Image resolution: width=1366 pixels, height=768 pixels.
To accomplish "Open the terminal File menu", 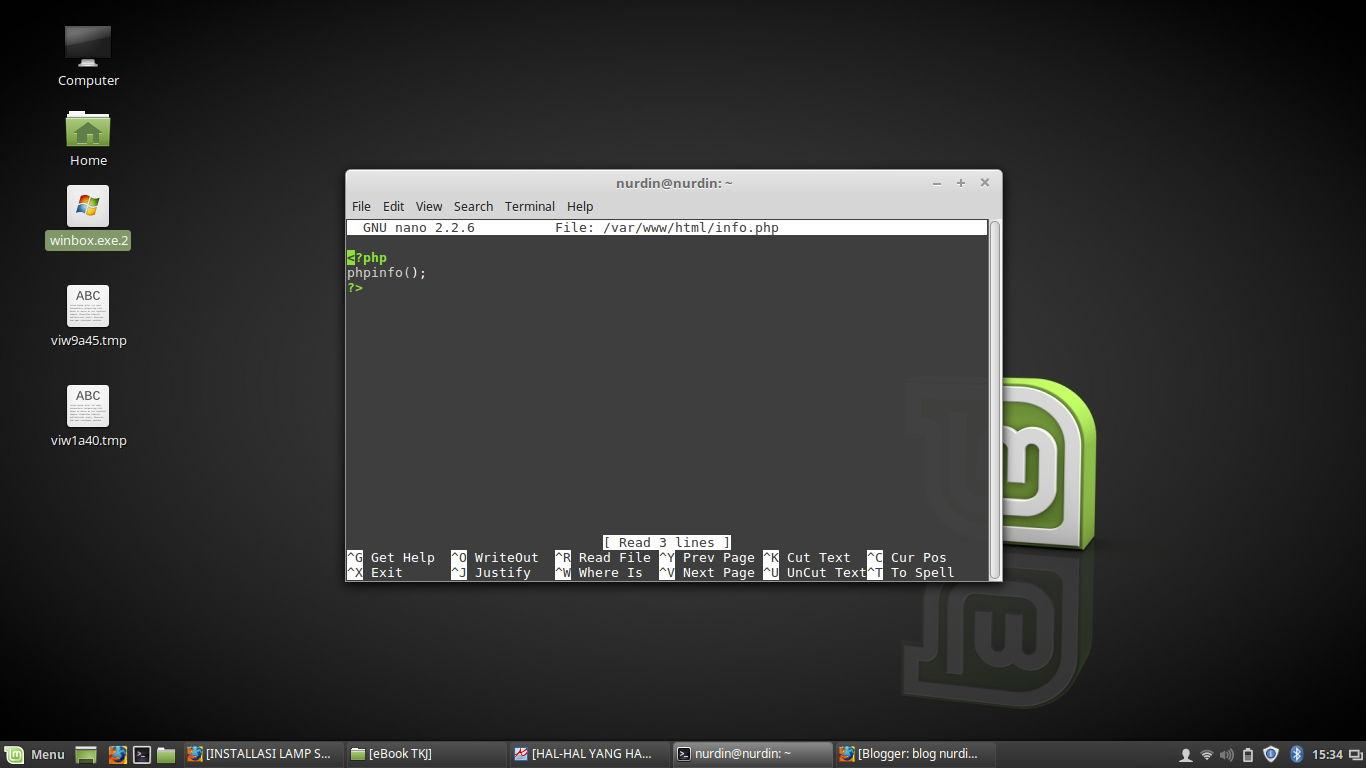I will (361, 206).
